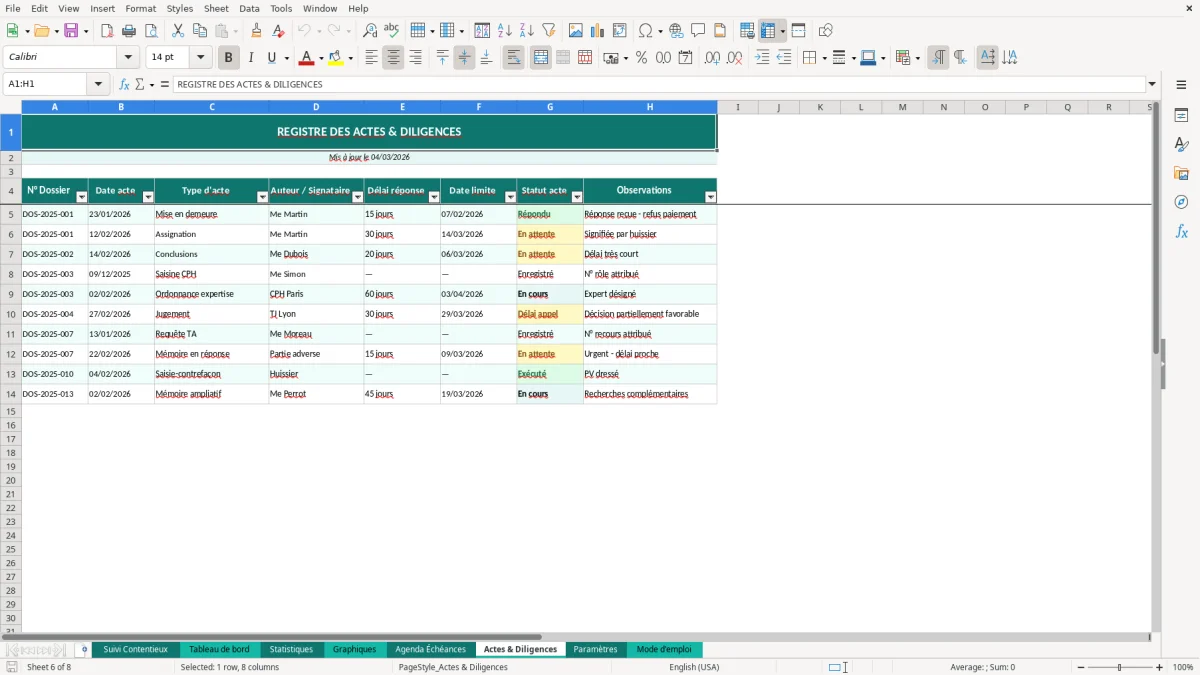Toggle Bold formatting

click(x=229, y=58)
